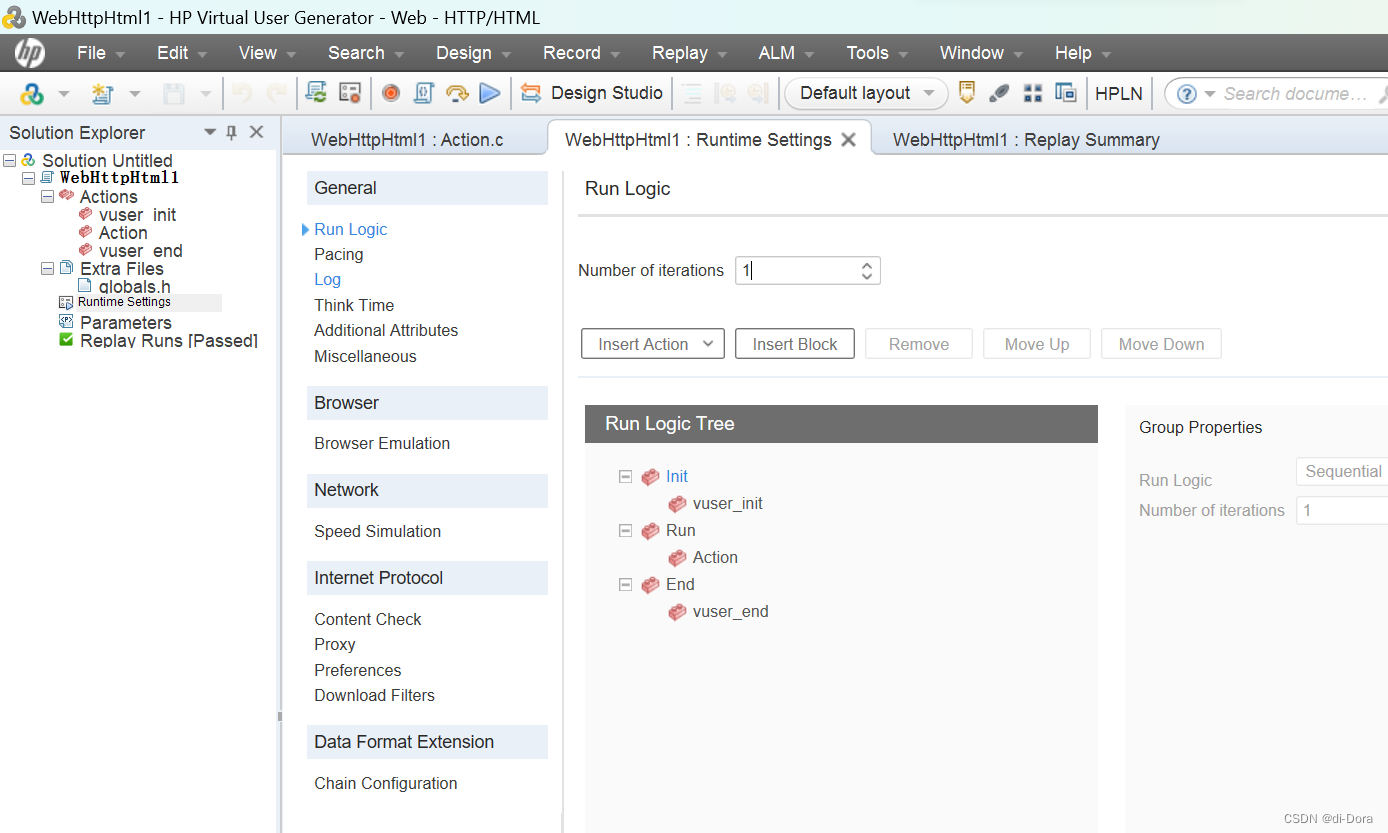Collapse the Run group in Run Logic Tree
Screen dimensions: 1388x833
[x=626, y=531]
